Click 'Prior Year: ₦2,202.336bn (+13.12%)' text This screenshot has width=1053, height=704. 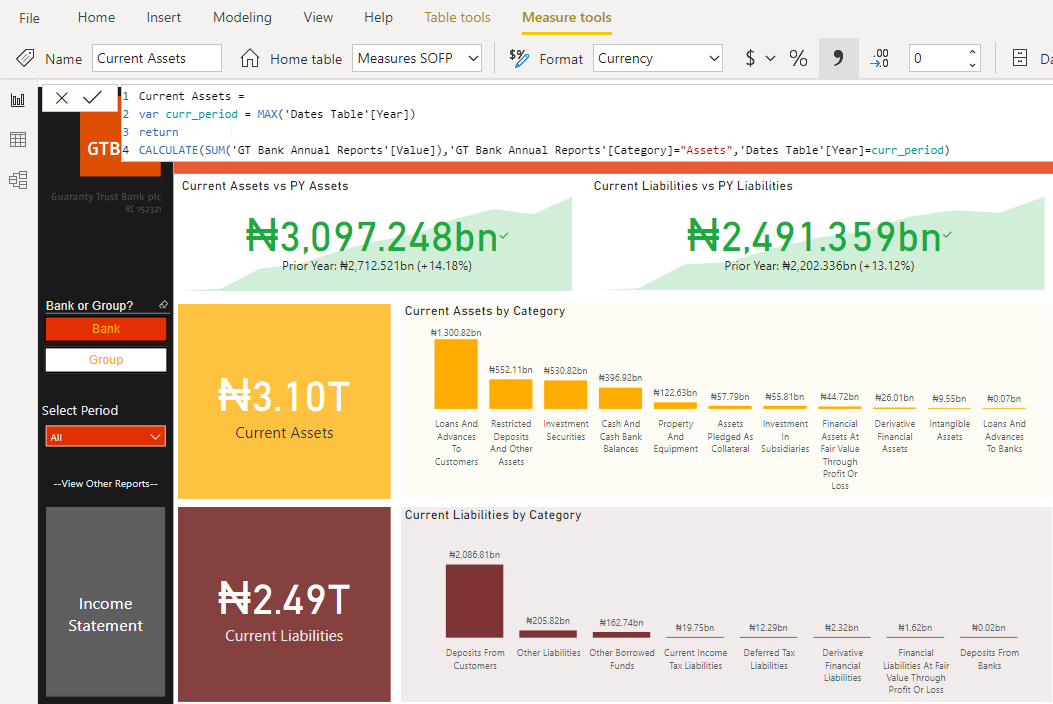(x=819, y=266)
